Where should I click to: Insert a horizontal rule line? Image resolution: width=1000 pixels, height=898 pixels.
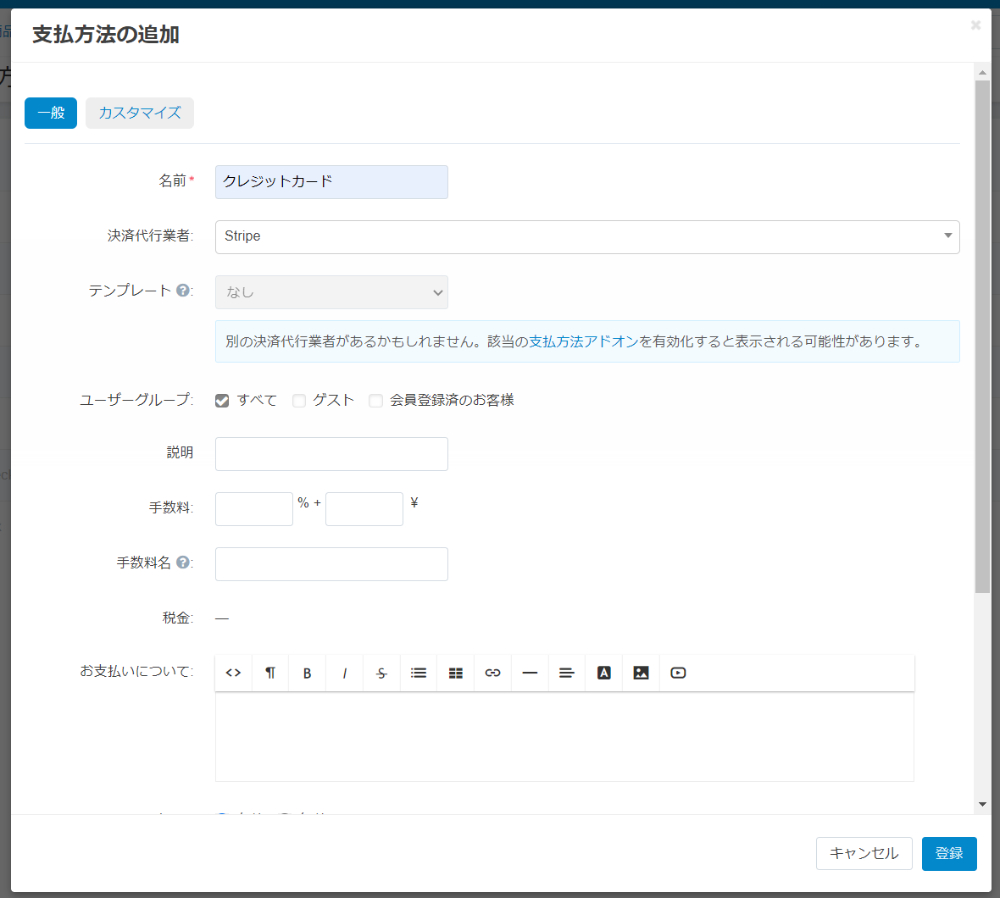point(529,673)
